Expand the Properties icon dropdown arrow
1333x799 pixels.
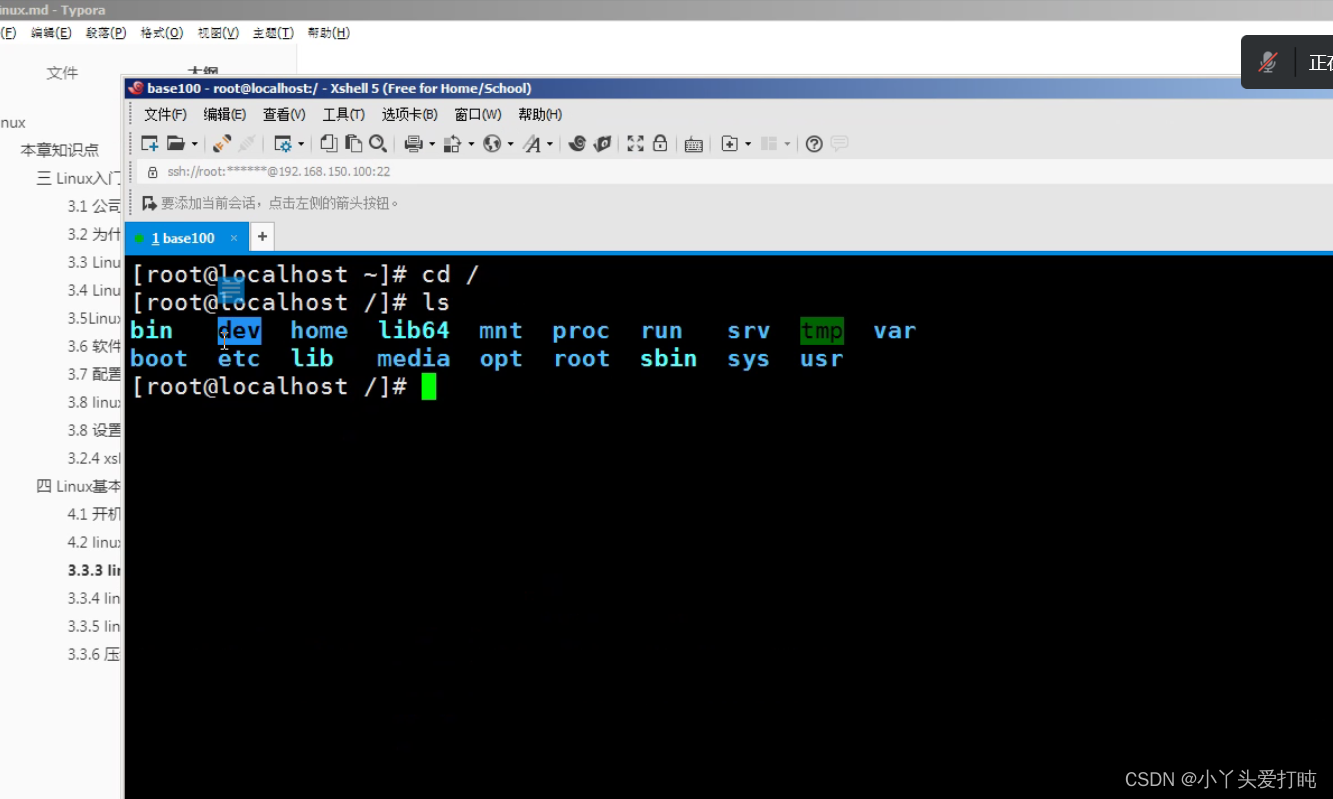pos(301,144)
